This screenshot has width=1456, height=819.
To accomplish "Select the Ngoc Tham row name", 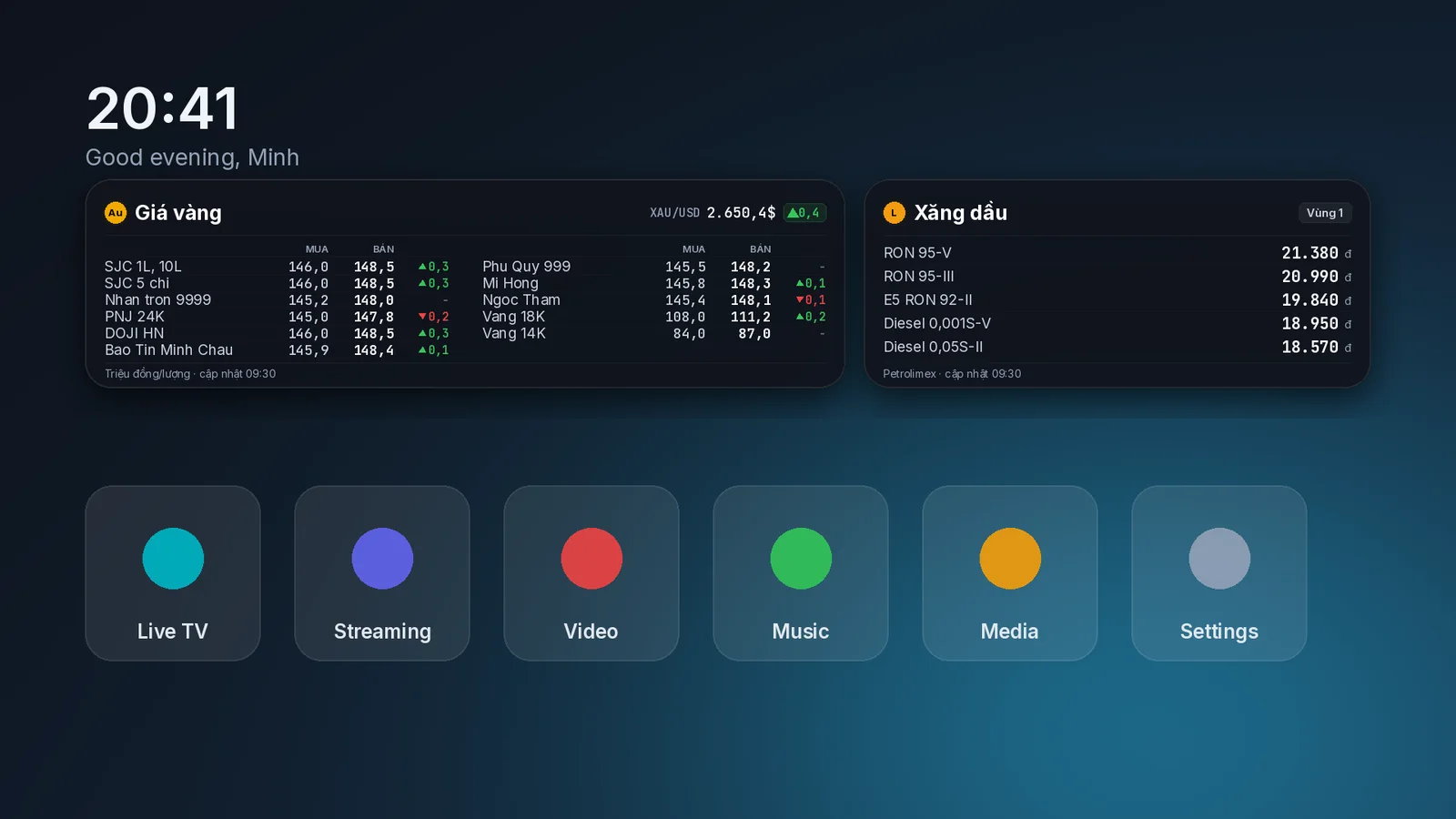I will pos(521,300).
